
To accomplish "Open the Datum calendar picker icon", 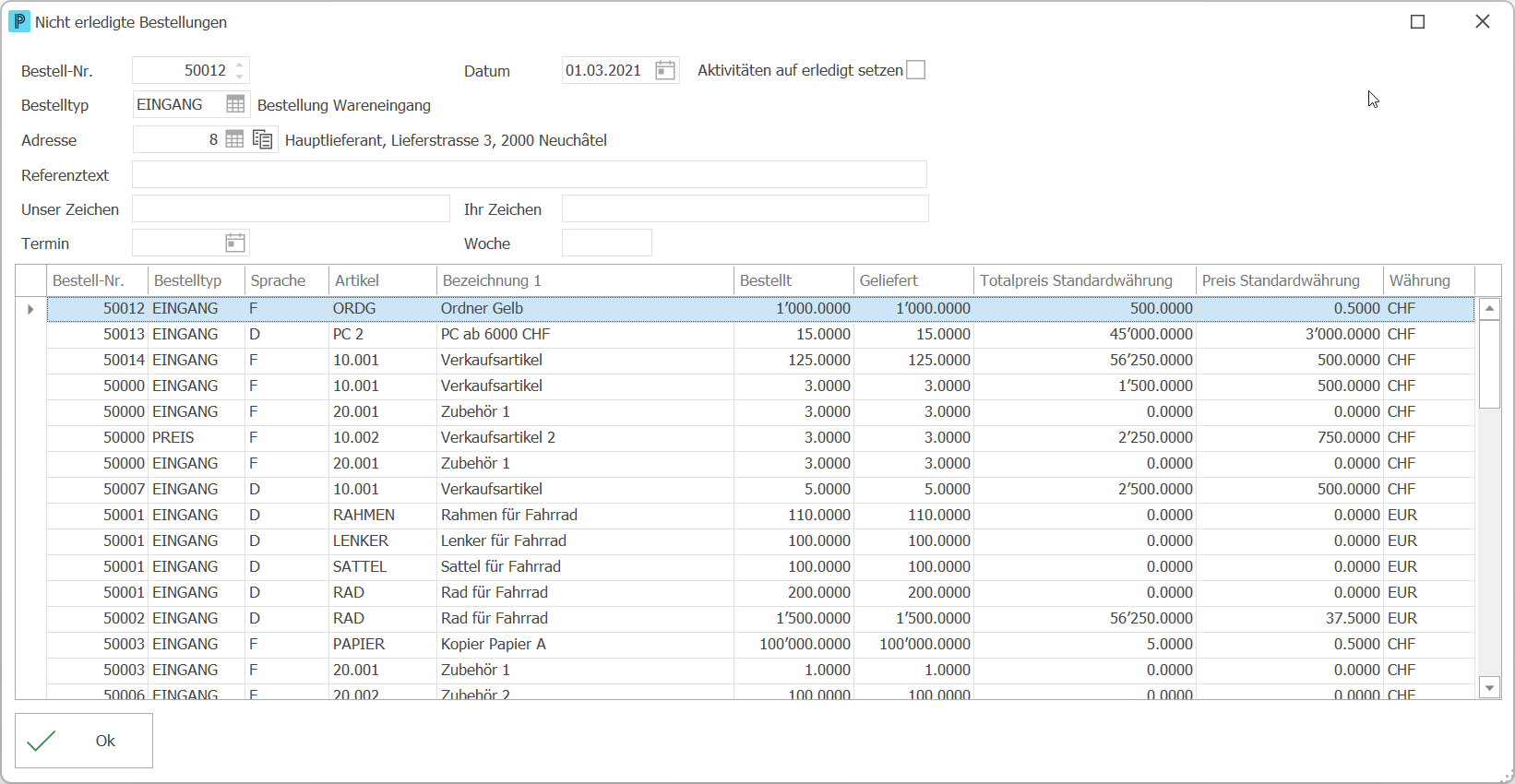I will coord(665,70).
